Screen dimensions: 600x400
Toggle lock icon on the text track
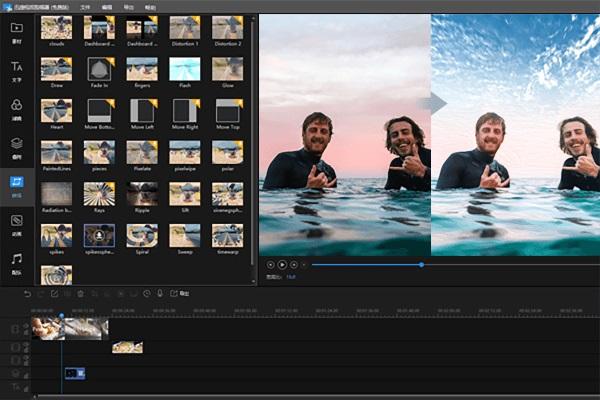coord(26,389)
